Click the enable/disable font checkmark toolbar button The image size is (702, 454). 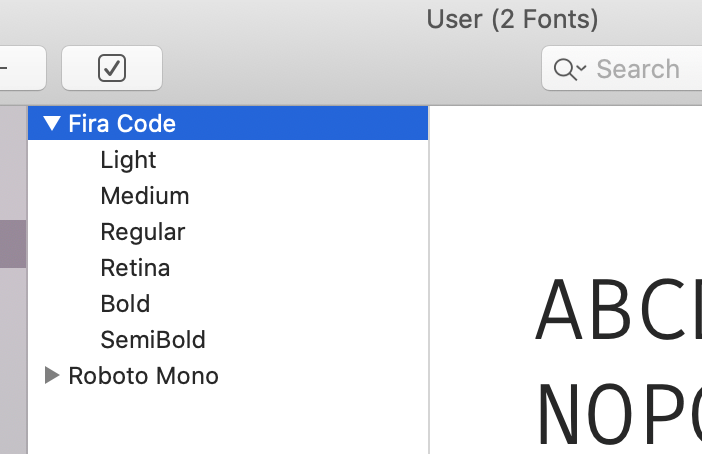click(x=112, y=68)
